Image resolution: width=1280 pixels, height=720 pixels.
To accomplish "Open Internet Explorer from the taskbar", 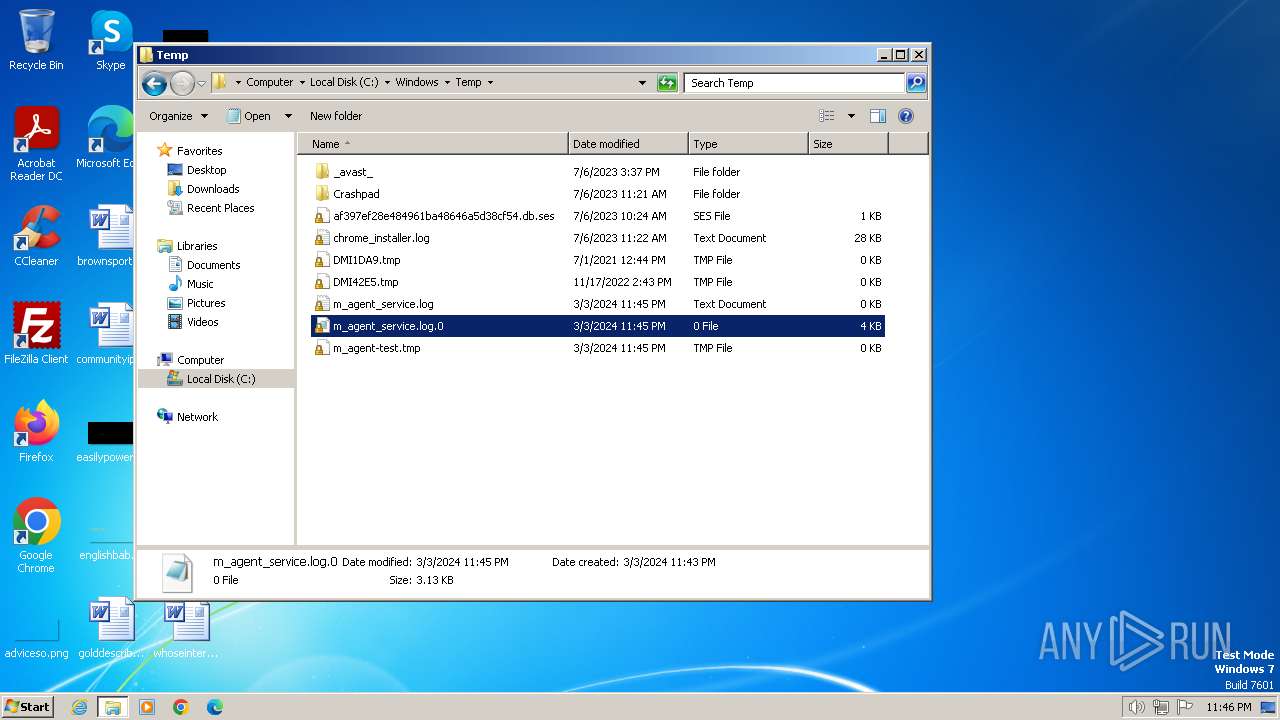I will 80,707.
